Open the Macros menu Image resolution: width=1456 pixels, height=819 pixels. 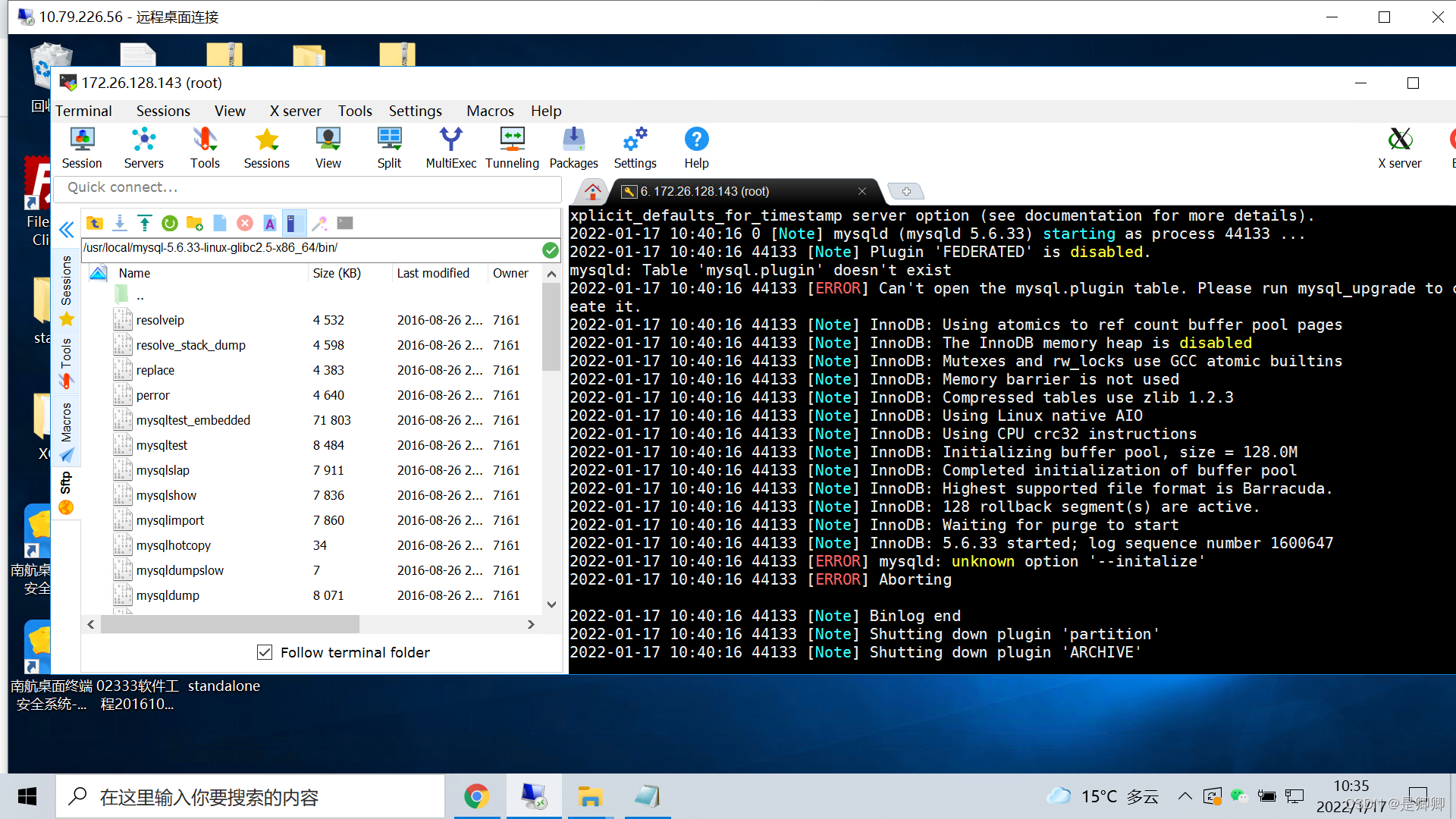pyautogui.click(x=490, y=111)
